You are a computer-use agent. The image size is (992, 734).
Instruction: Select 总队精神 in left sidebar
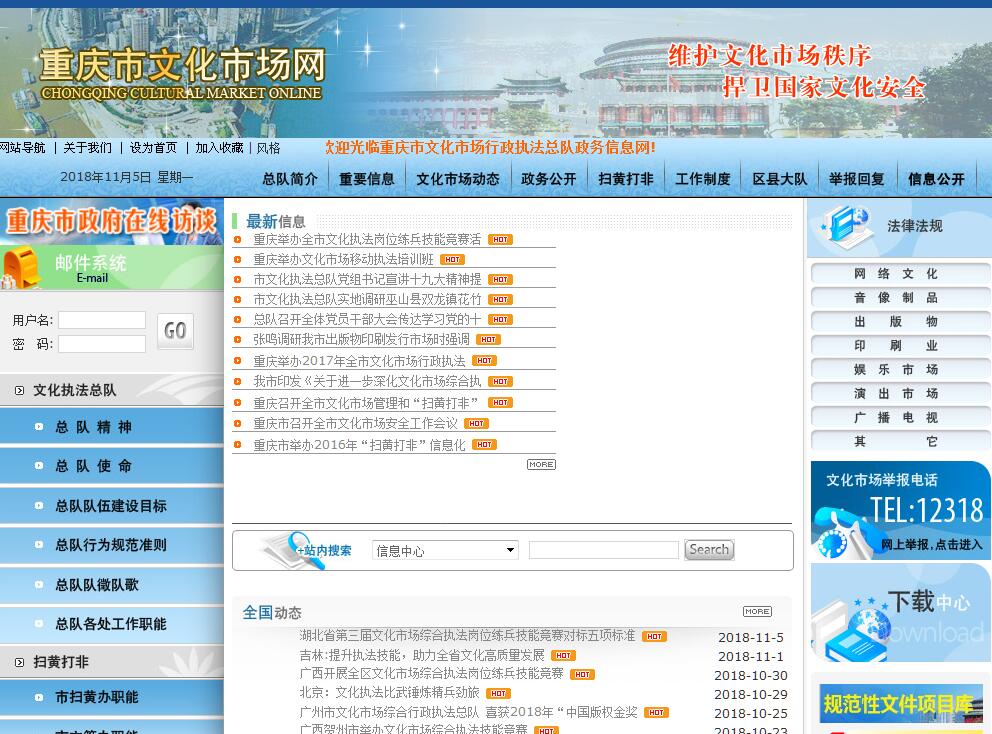click(x=94, y=427)
